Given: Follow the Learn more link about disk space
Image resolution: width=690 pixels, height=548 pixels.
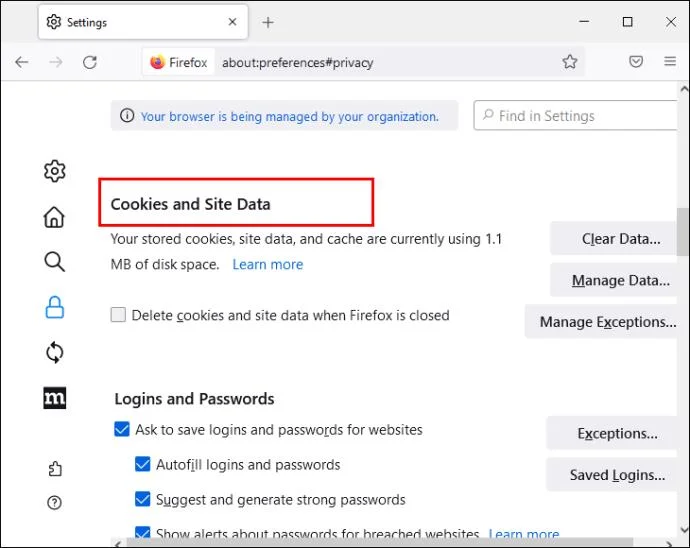Looking at the screenshot, I should coord(268,265).
